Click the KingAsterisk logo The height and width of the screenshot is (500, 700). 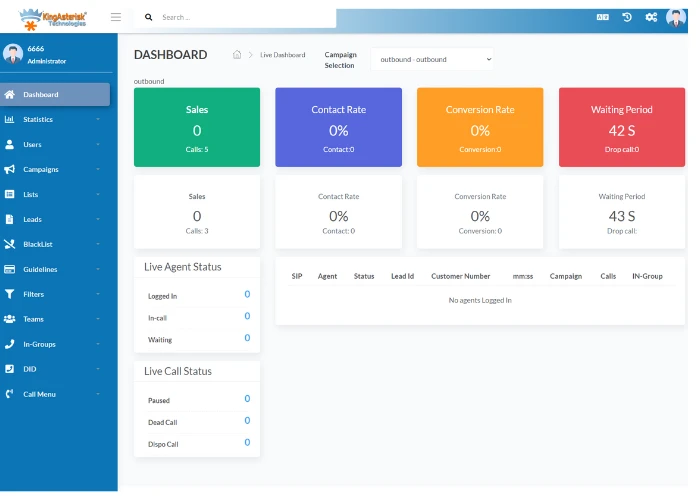(53, 19)
